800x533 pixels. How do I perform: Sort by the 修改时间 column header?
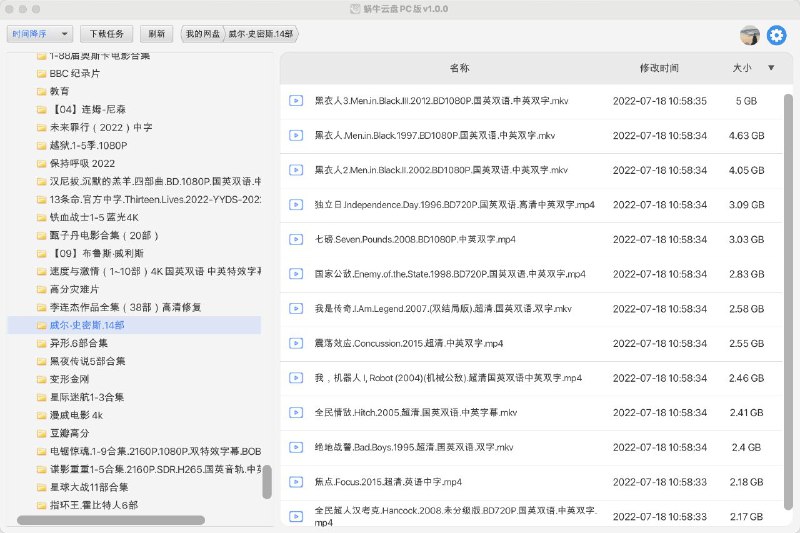click(x=658, y=68)
